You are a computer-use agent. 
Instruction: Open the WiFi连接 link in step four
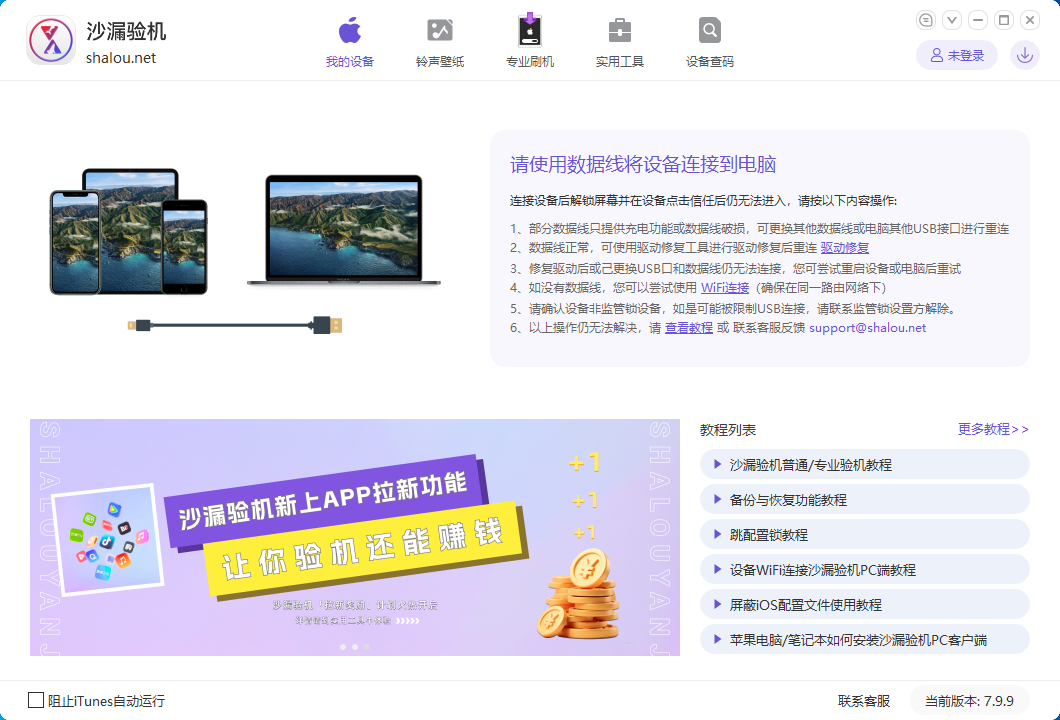(722, 289)
